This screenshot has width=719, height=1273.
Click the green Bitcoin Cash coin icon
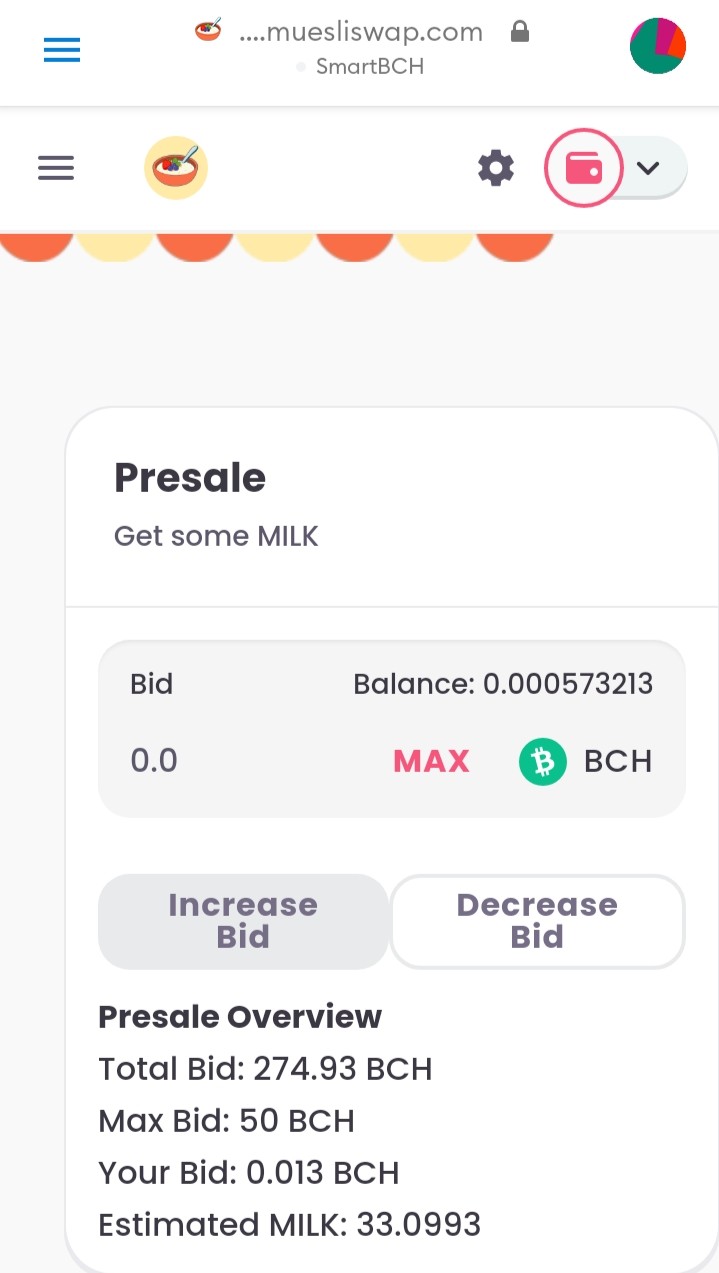coord(543,762)
